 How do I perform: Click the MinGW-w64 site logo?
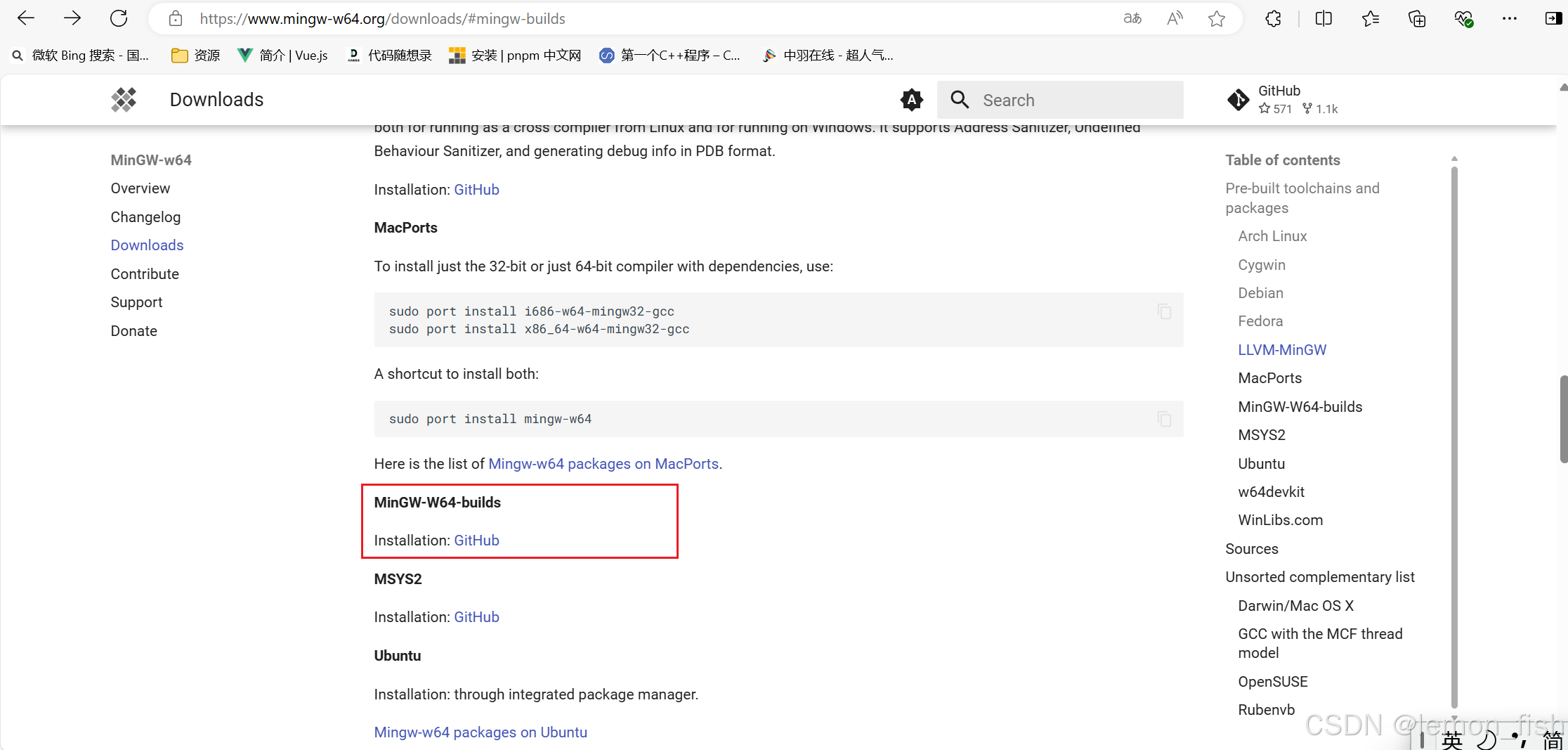tap(124, 100)
